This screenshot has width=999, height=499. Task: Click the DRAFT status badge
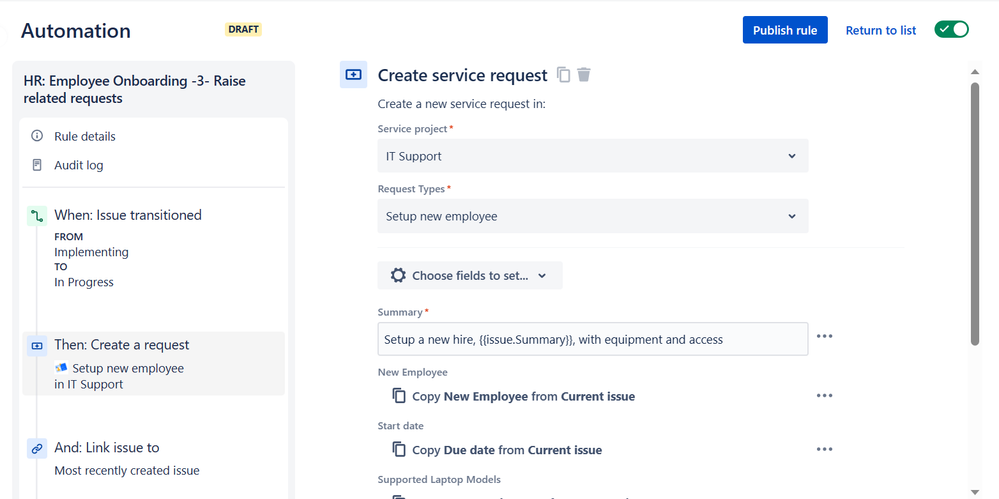pyautogui.click(x=243, y=29)
